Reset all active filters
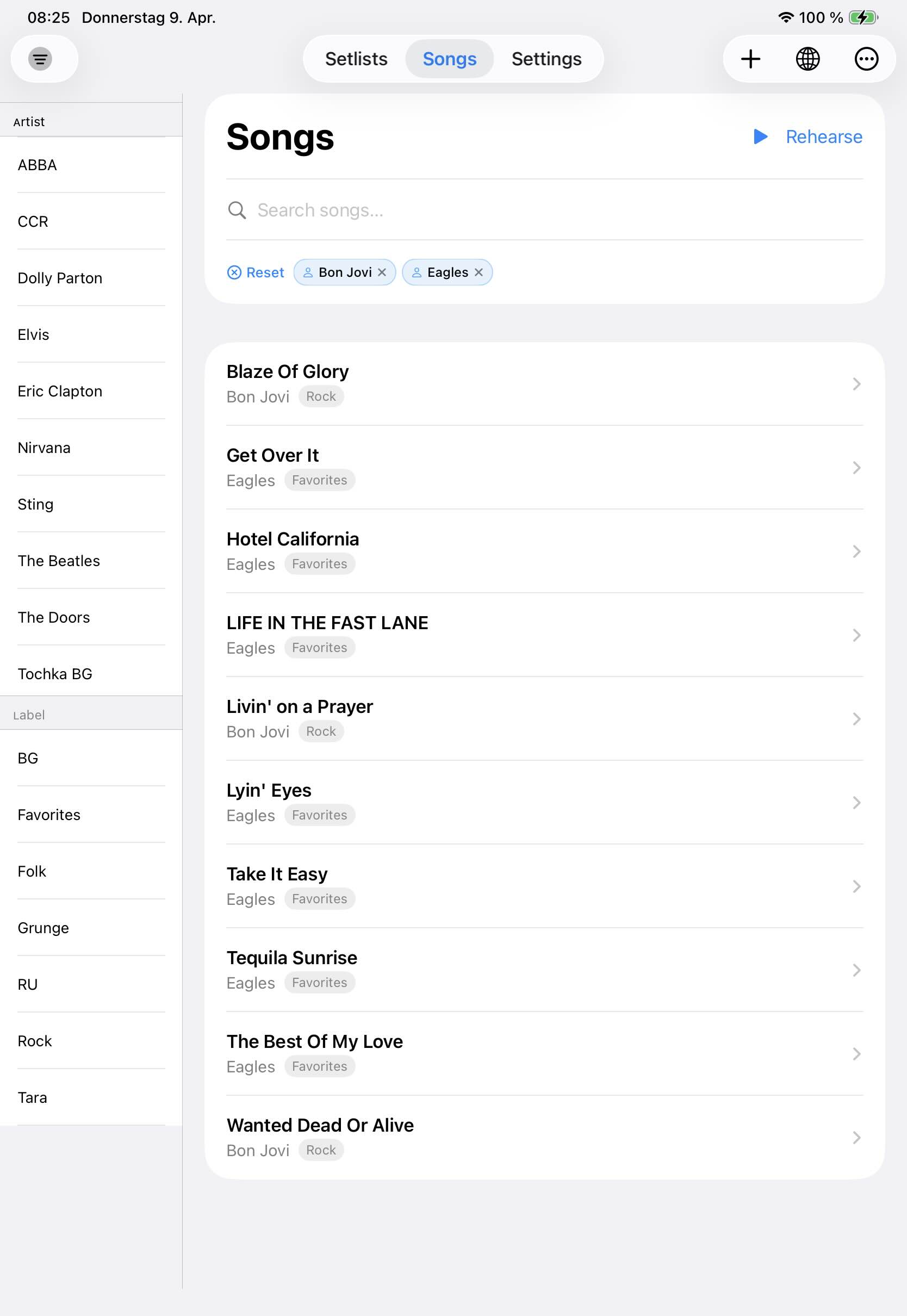The width and height of the screenshot is (907, 1316). (x=255, y=272)
